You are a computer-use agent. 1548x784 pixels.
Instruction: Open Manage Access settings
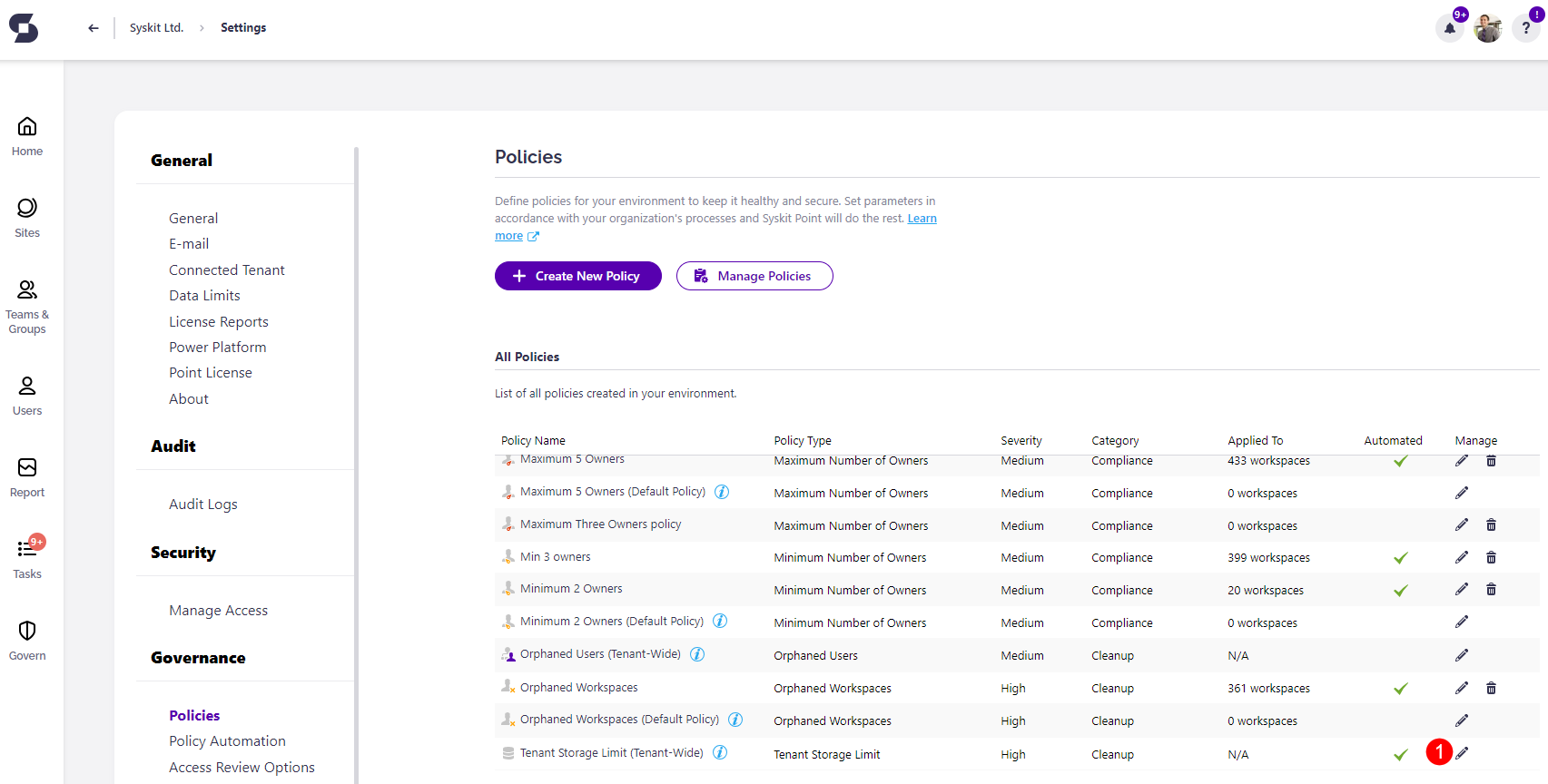point(219,611)
